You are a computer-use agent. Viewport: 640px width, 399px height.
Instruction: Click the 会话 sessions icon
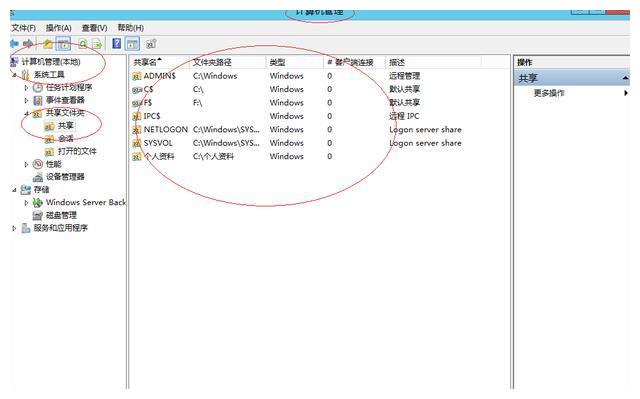tap(49, 139)
